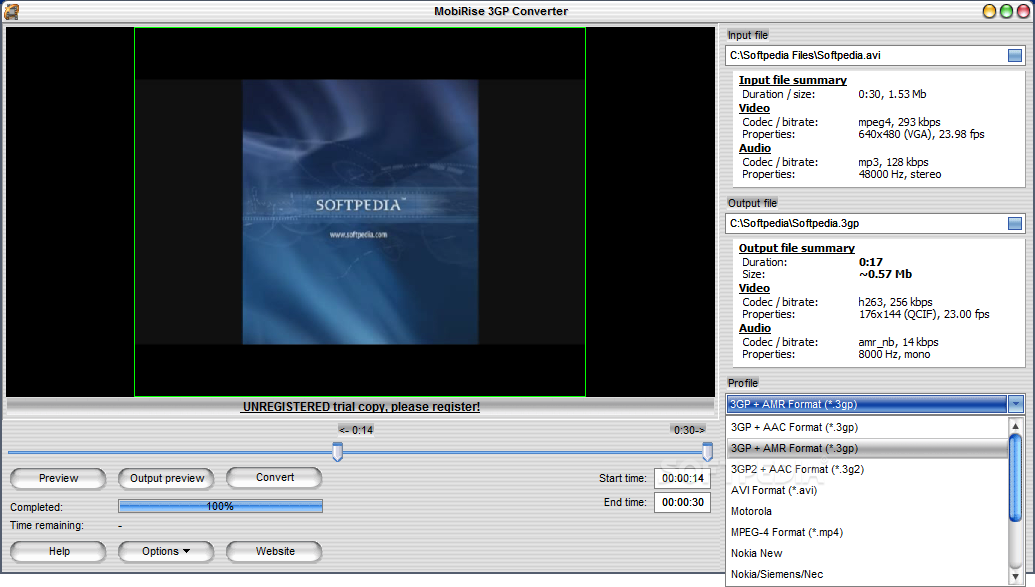Screen dimensions: 1035x587
Task: Click '8000 Hz, mono' audio properties
Action: click(894, 355)
